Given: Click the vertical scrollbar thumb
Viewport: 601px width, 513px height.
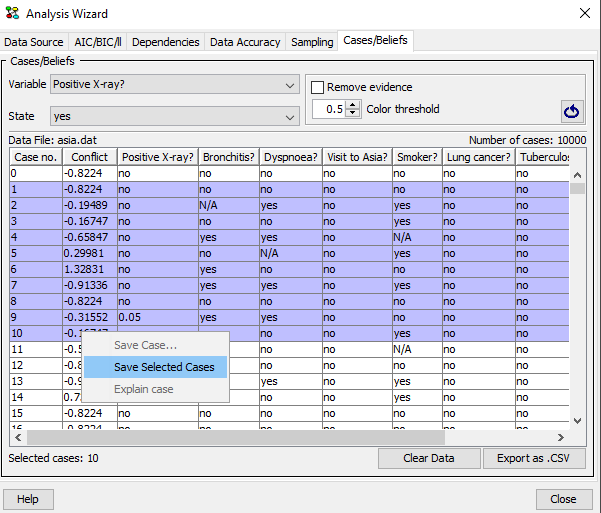Looking at the screenshot, I should point(578,188).
